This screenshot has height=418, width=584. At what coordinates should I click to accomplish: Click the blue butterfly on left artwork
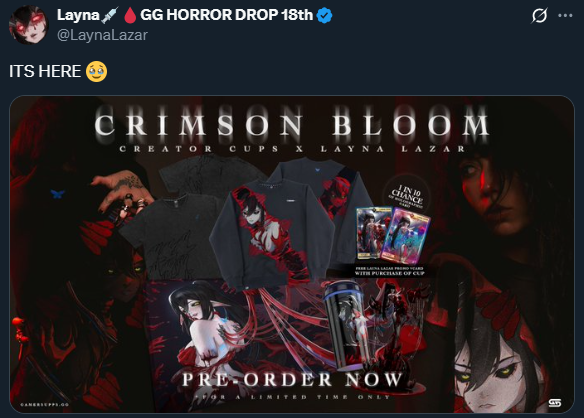coord(57,193)
